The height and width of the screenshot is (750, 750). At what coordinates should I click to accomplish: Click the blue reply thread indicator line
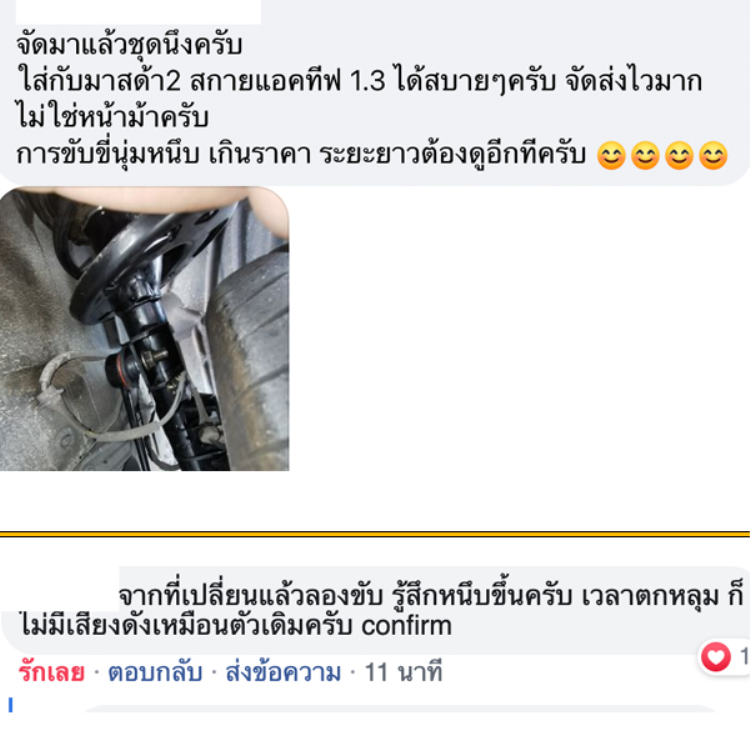tap(11, 705)
